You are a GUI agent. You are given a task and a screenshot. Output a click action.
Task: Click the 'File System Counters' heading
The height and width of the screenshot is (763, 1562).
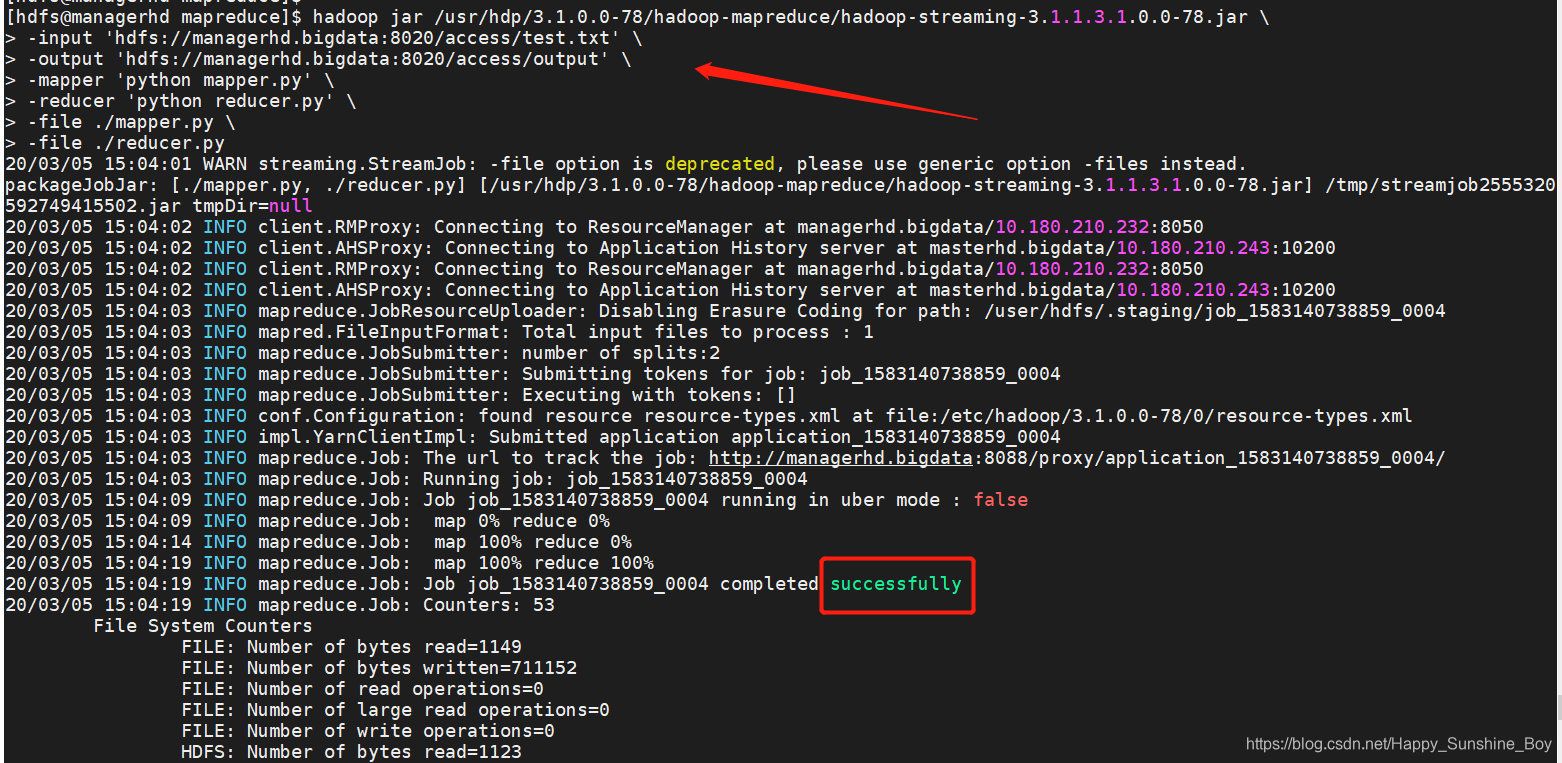[x=203, y=626]
